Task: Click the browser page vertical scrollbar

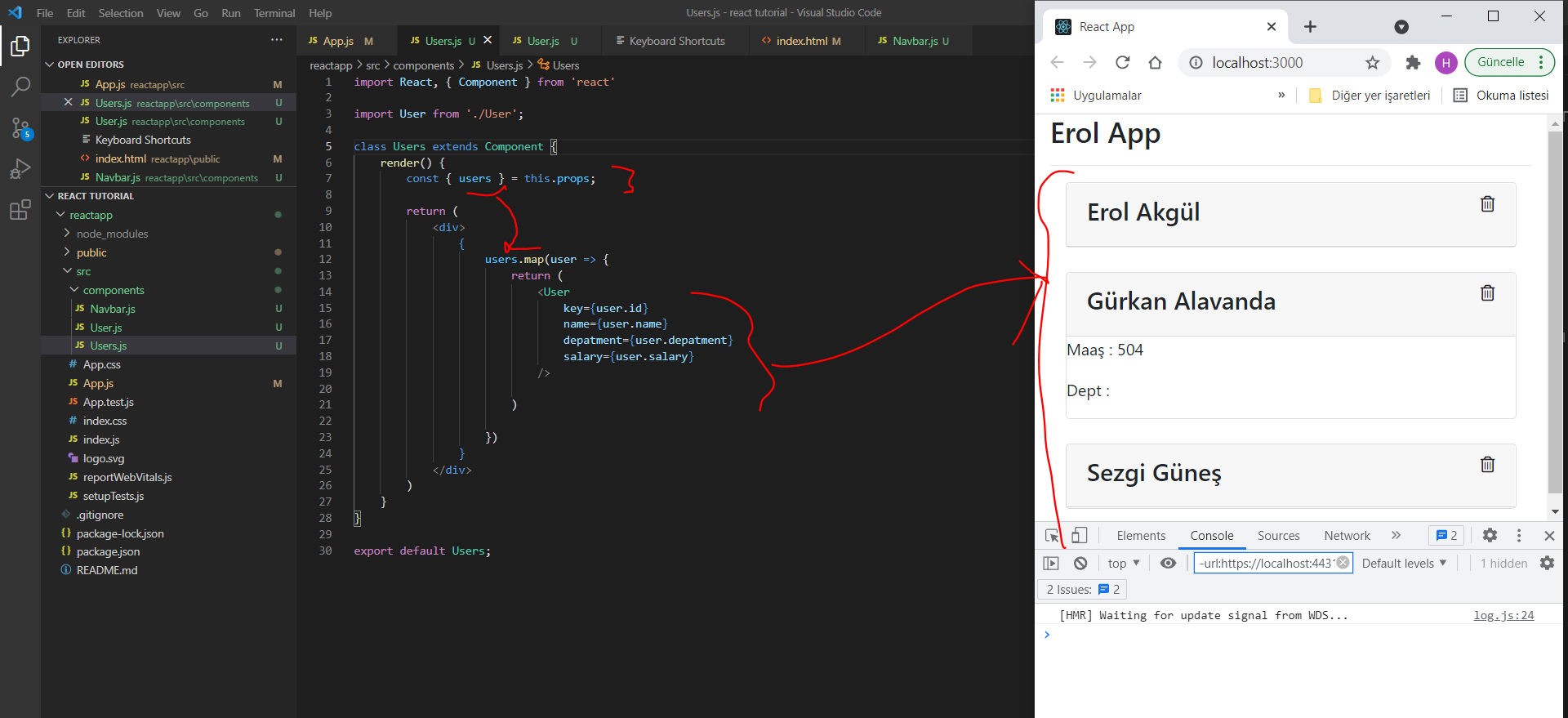Action: [1555, 310]
